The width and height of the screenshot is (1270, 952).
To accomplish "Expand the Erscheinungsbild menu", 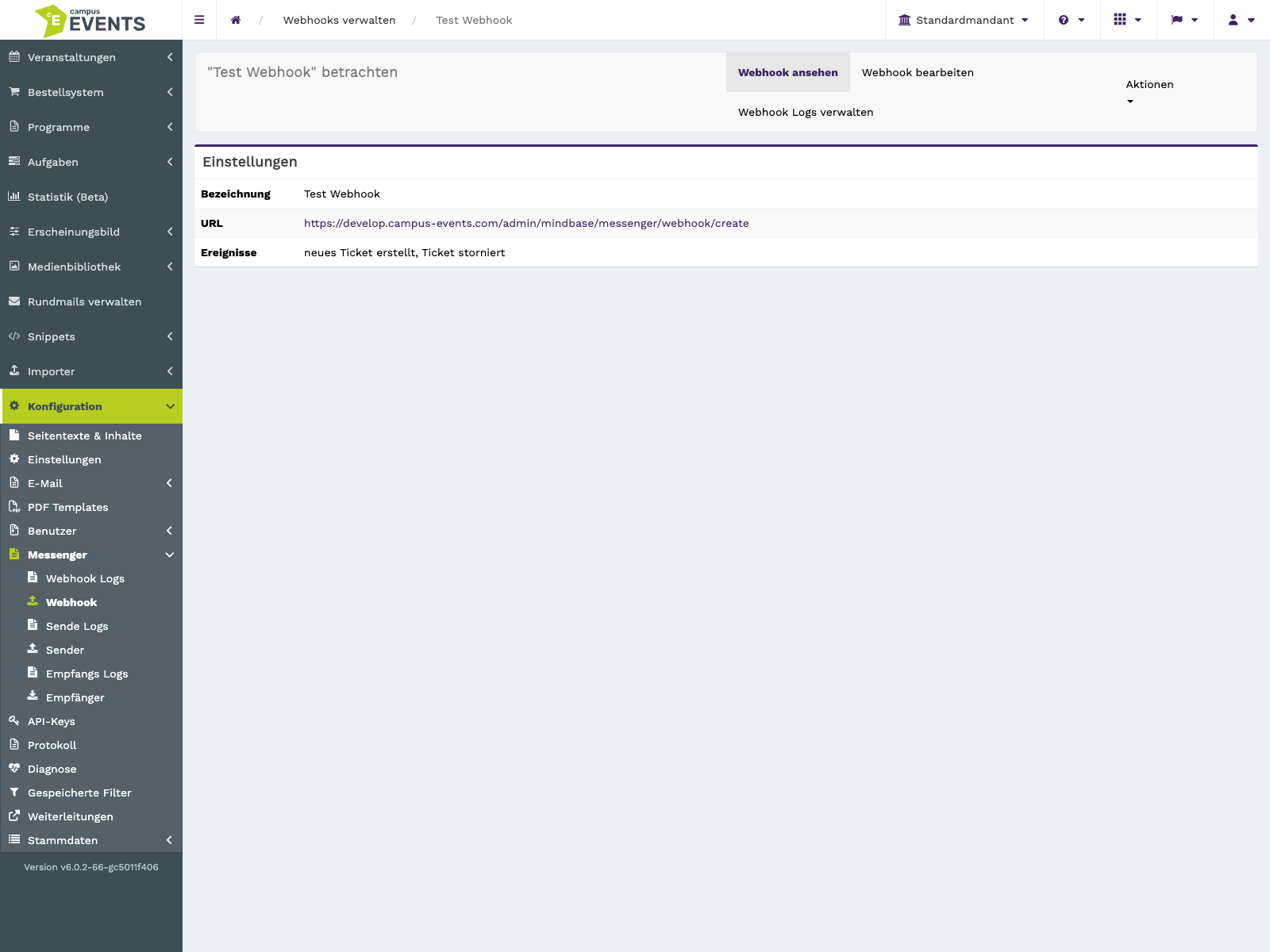I will click(x=91, y=232).
